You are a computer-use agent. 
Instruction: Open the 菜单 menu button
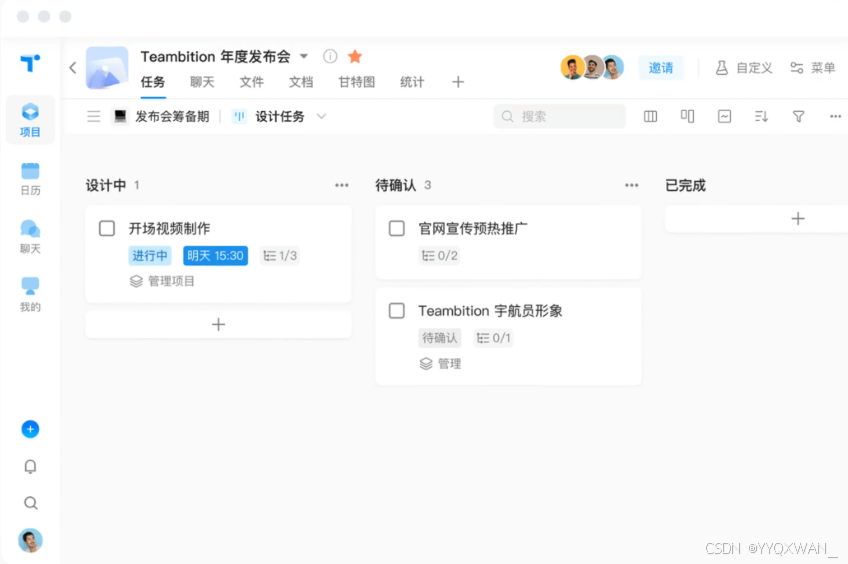pos(813,68)
